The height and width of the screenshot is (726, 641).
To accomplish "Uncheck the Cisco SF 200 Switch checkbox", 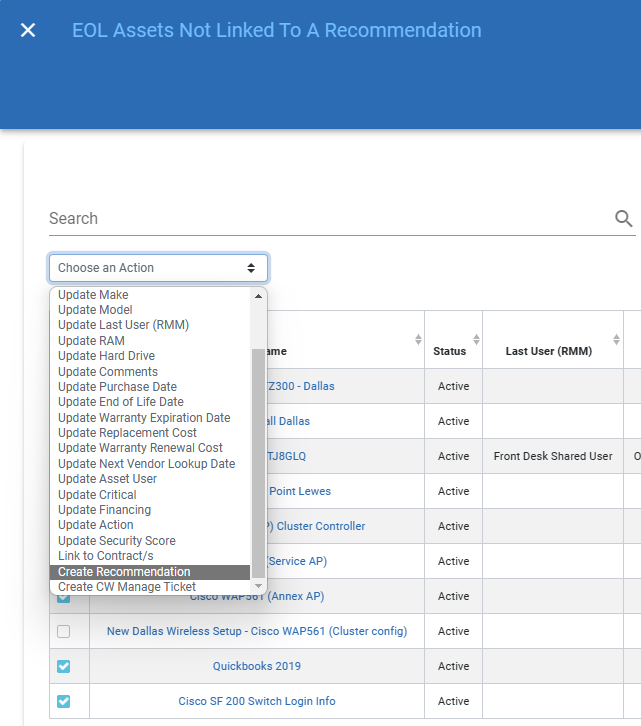I will (63, 701).
